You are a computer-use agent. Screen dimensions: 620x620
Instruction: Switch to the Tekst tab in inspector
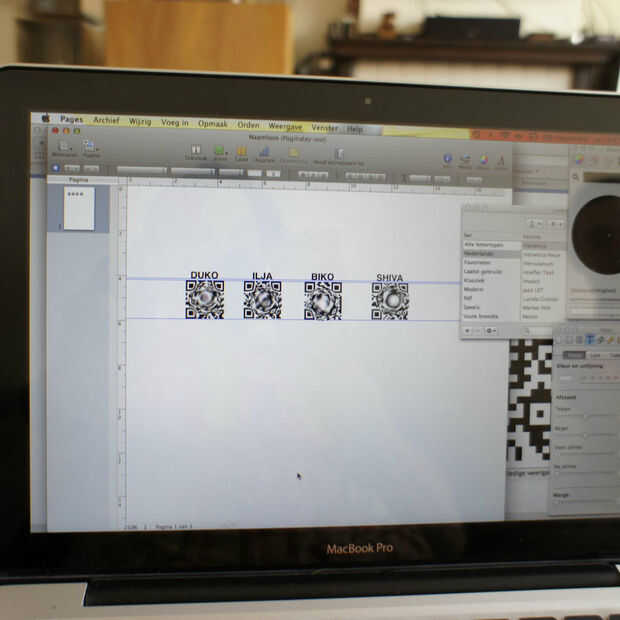(574, 355)
